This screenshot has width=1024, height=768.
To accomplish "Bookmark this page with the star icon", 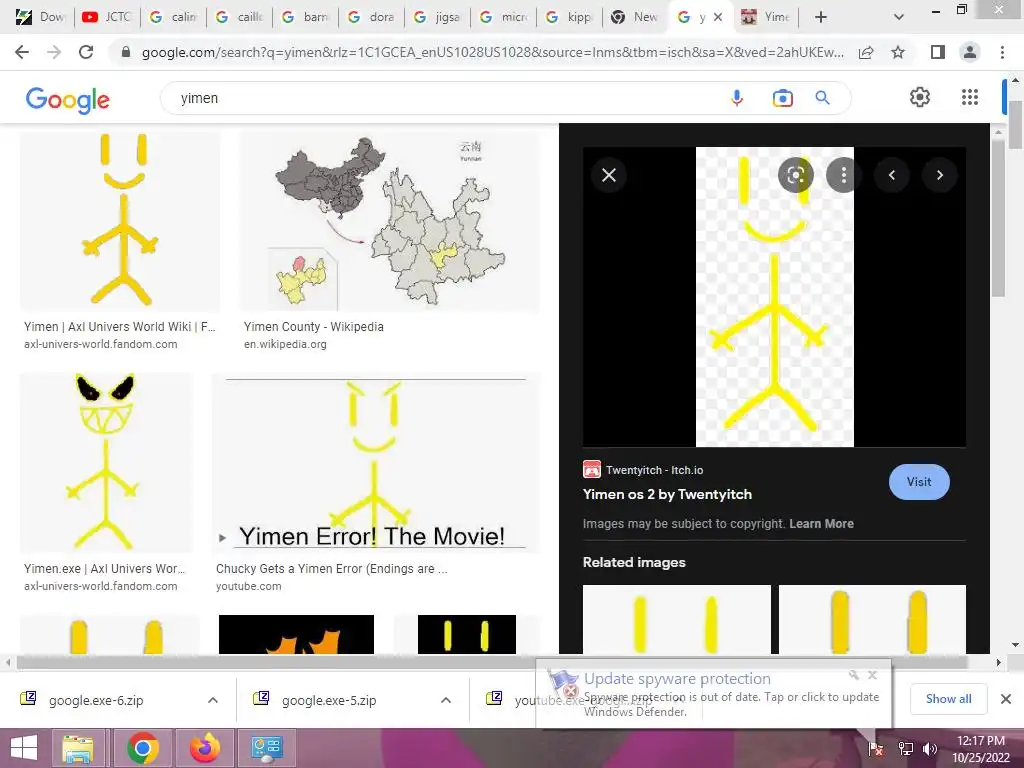I will coord(898,52).
